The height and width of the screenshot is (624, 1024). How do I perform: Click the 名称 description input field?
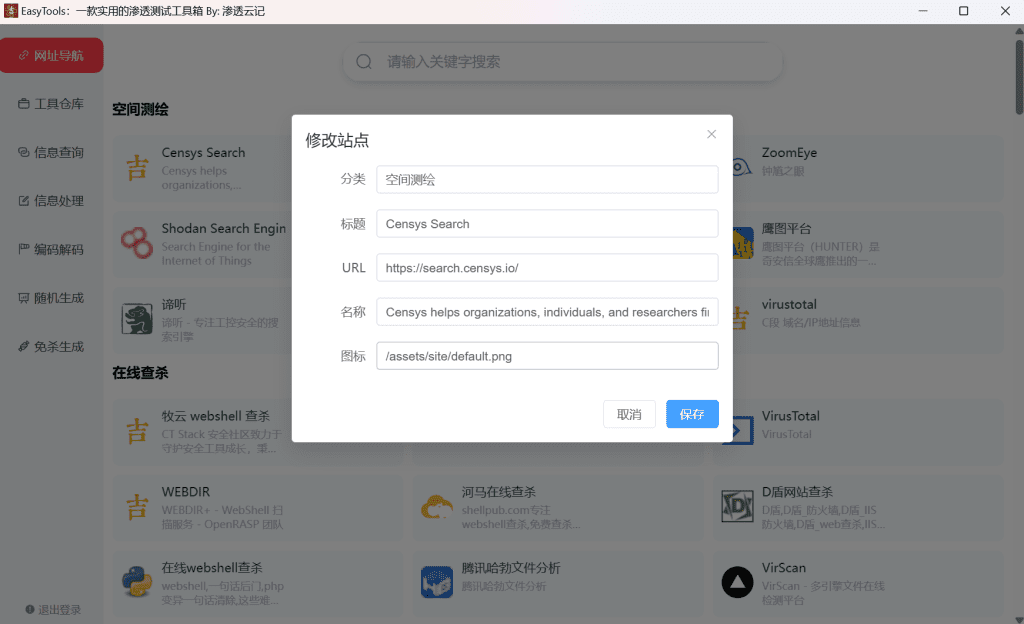pos(547,312)
